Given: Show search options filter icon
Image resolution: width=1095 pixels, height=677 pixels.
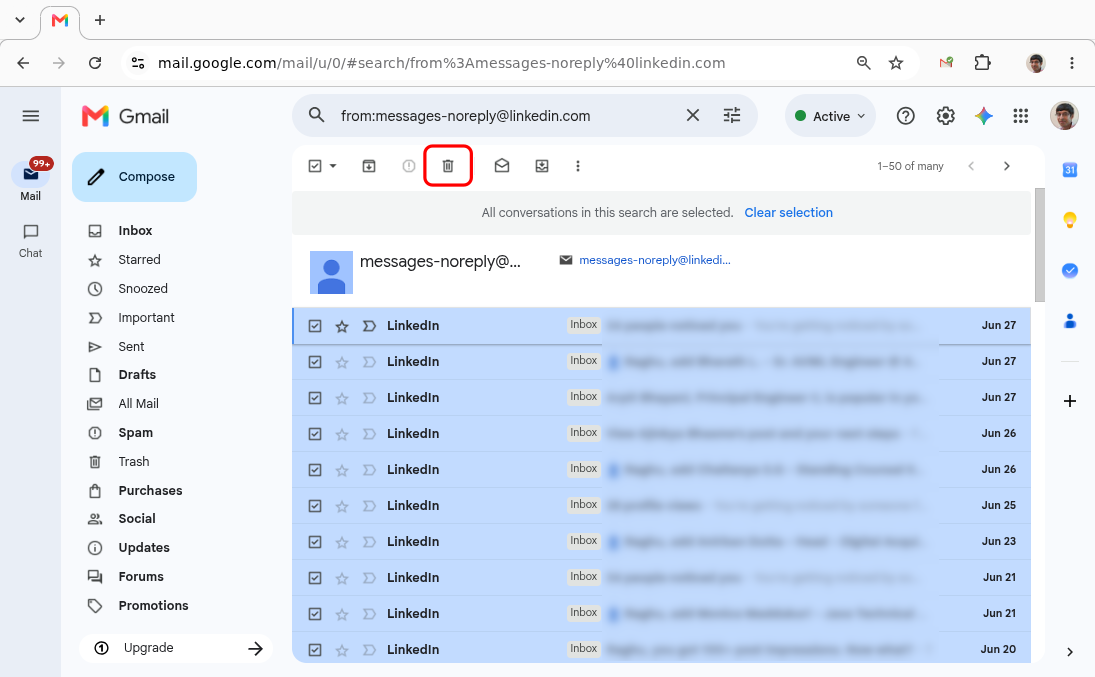Looking at the screenshot, I should [732, 115].
